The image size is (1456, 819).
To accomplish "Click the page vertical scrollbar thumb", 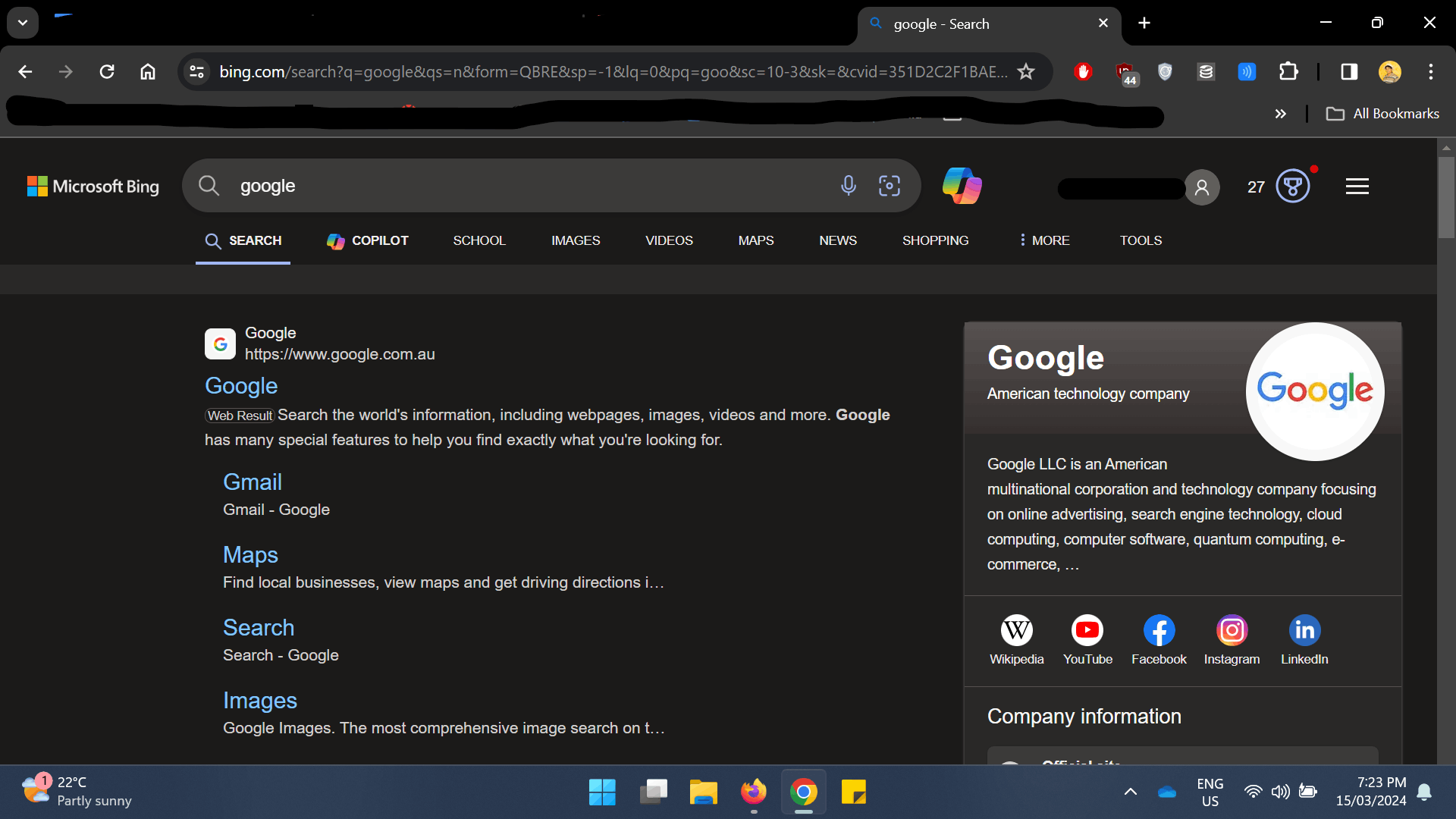I will pyautogui.click(x=1446, y=197).
